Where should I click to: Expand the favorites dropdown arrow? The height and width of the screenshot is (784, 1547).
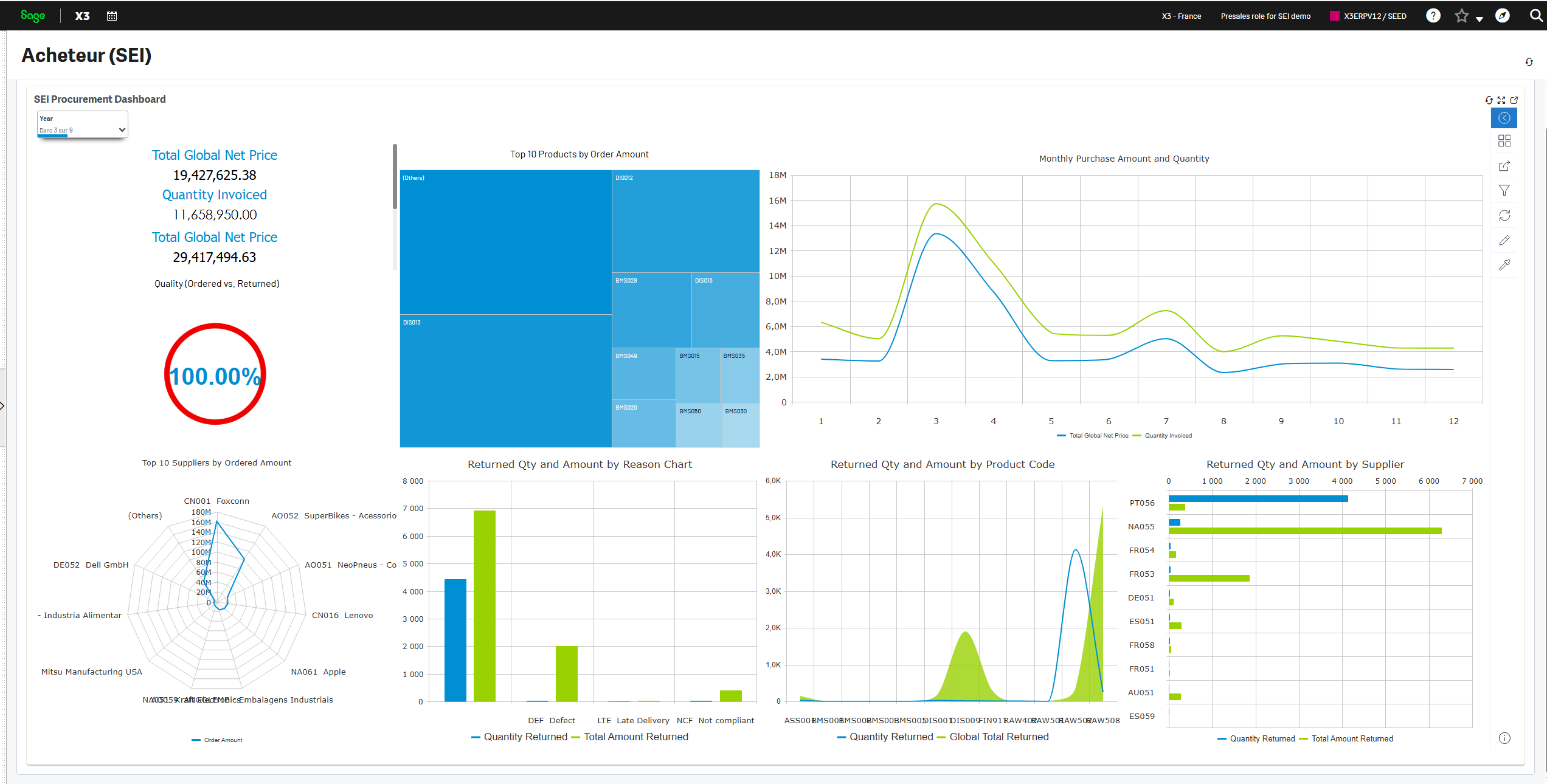tap(1480, 19)
